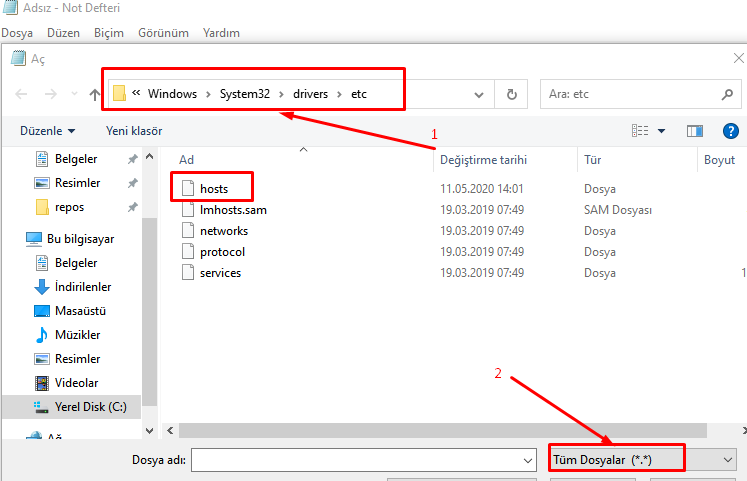Click the sidebar scroll up arrow

click(x=150, y=156)
